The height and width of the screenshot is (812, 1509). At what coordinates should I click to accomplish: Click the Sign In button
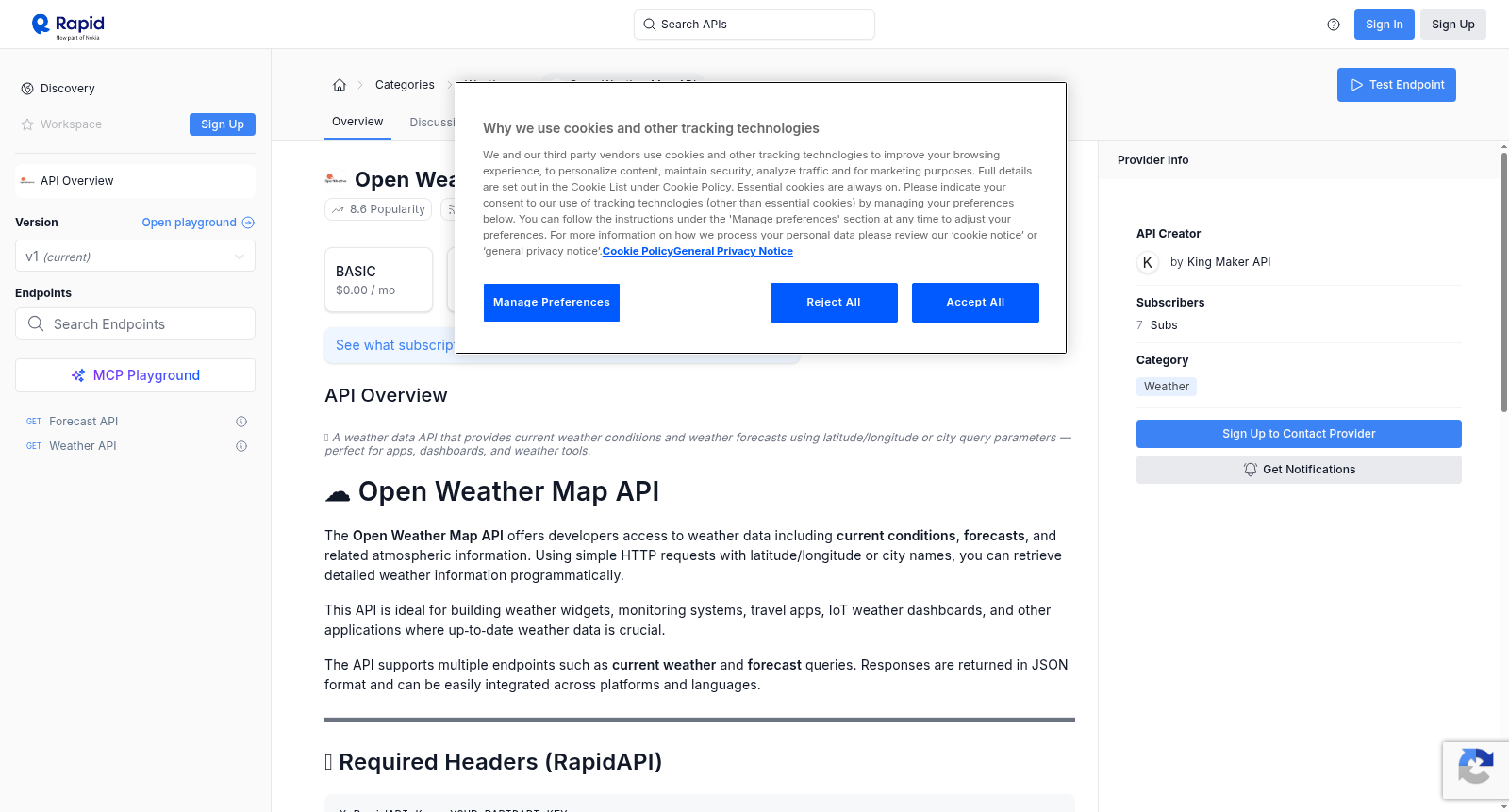[x=1384, y=25]
